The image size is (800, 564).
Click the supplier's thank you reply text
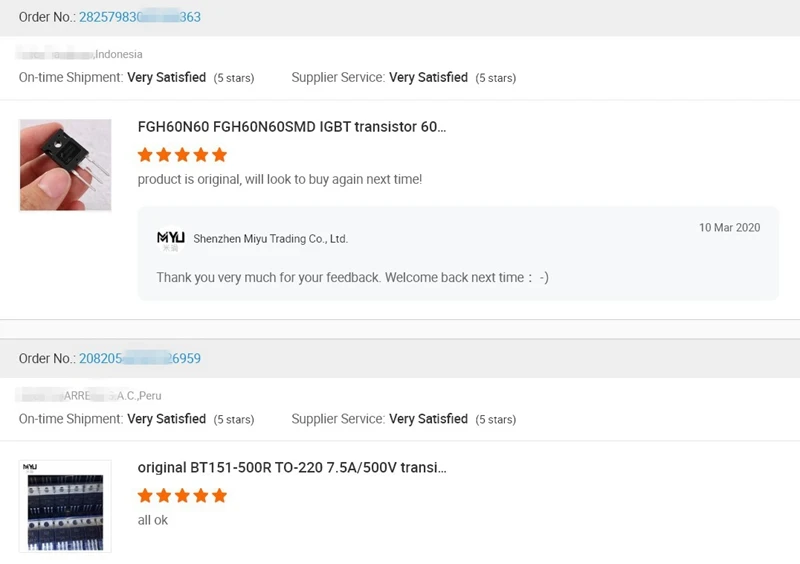(x=353, y=278)
